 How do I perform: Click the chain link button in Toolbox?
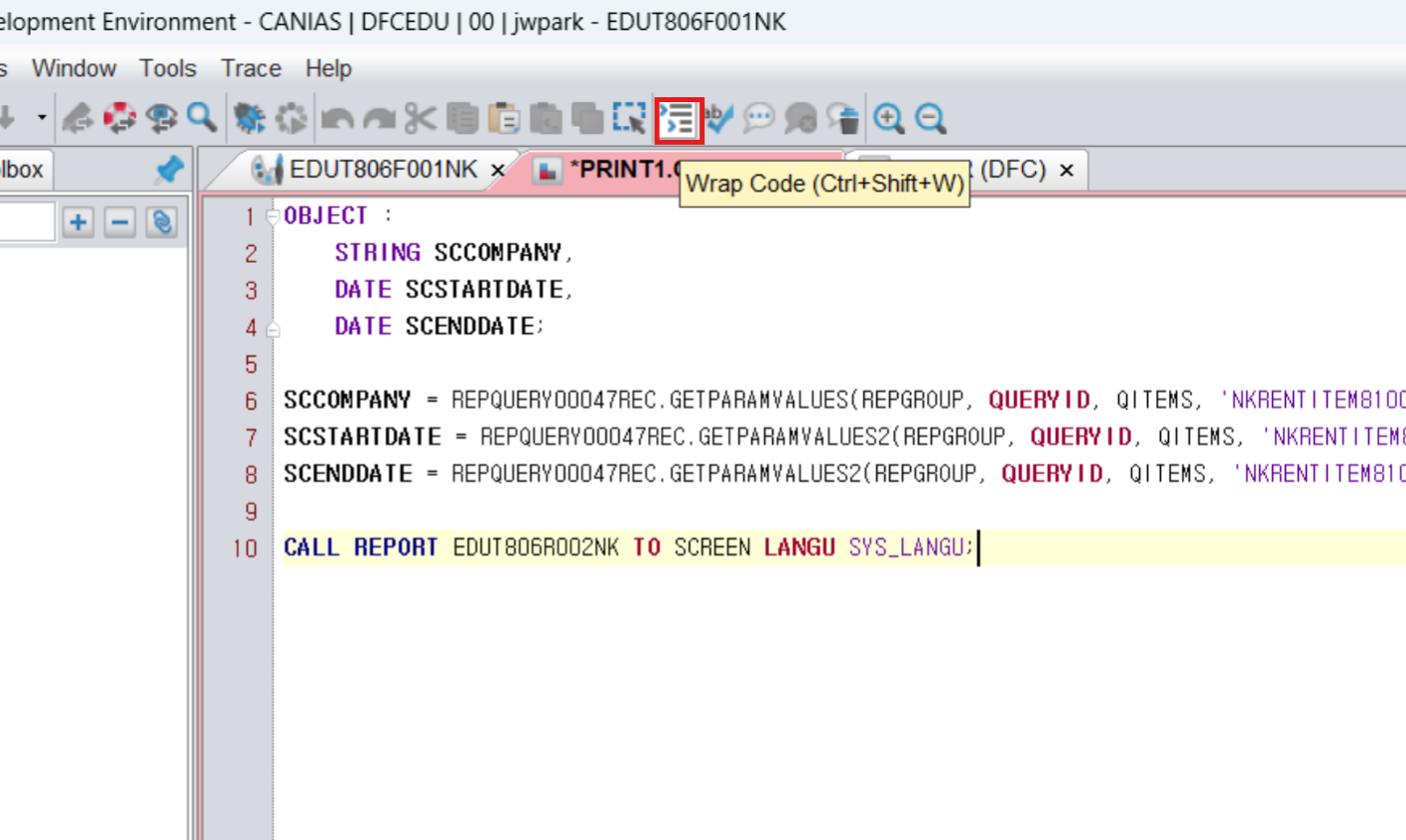162,222
